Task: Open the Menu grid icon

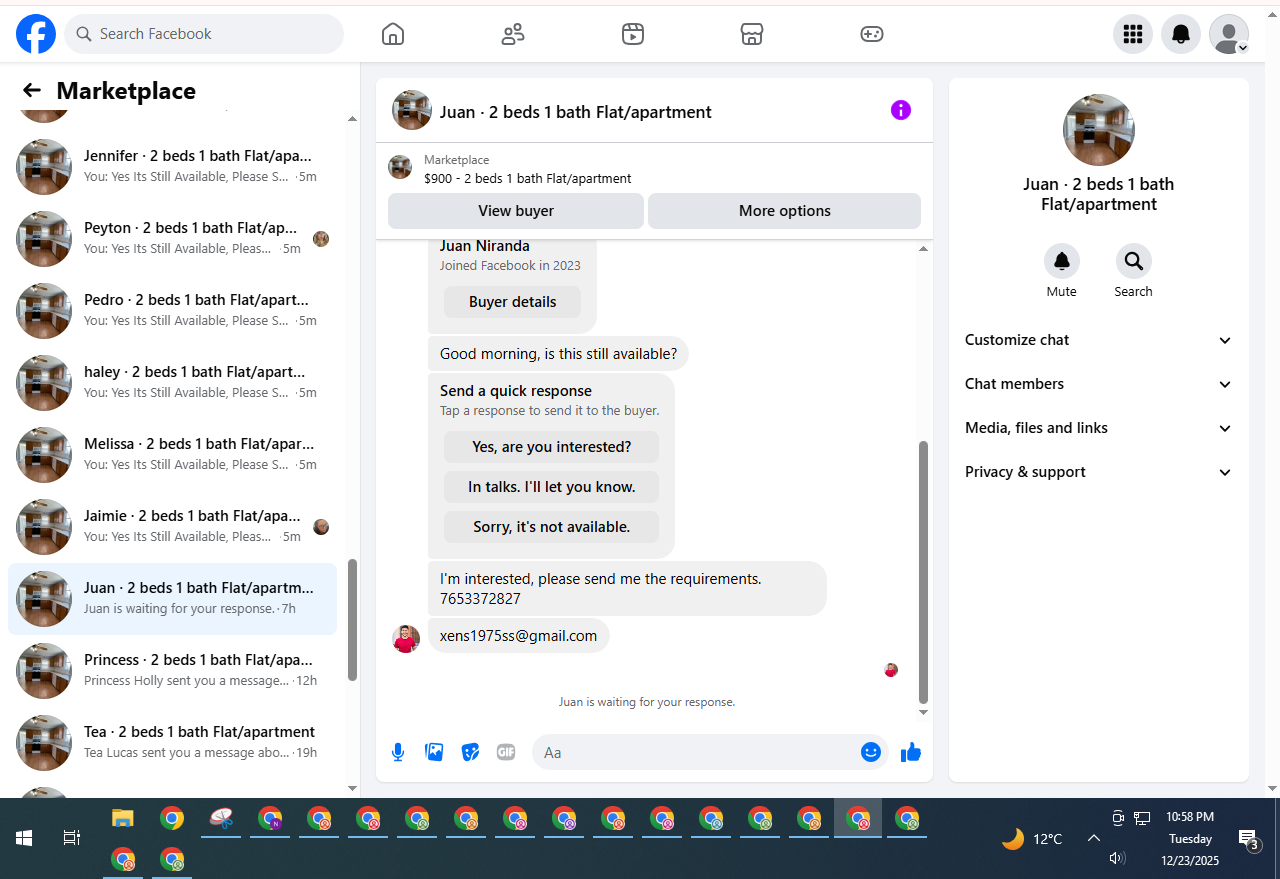Action: tap(1133, 34)
